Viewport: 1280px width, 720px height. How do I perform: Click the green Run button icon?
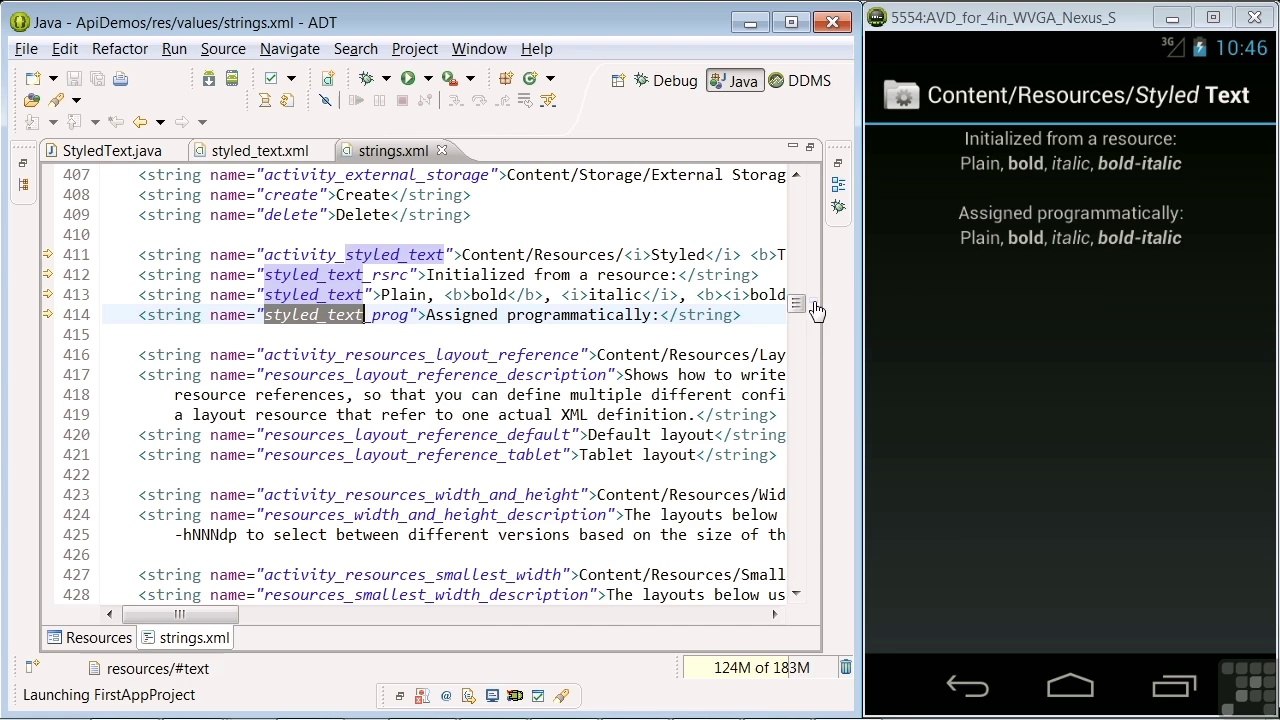click(x=408, y=78)
